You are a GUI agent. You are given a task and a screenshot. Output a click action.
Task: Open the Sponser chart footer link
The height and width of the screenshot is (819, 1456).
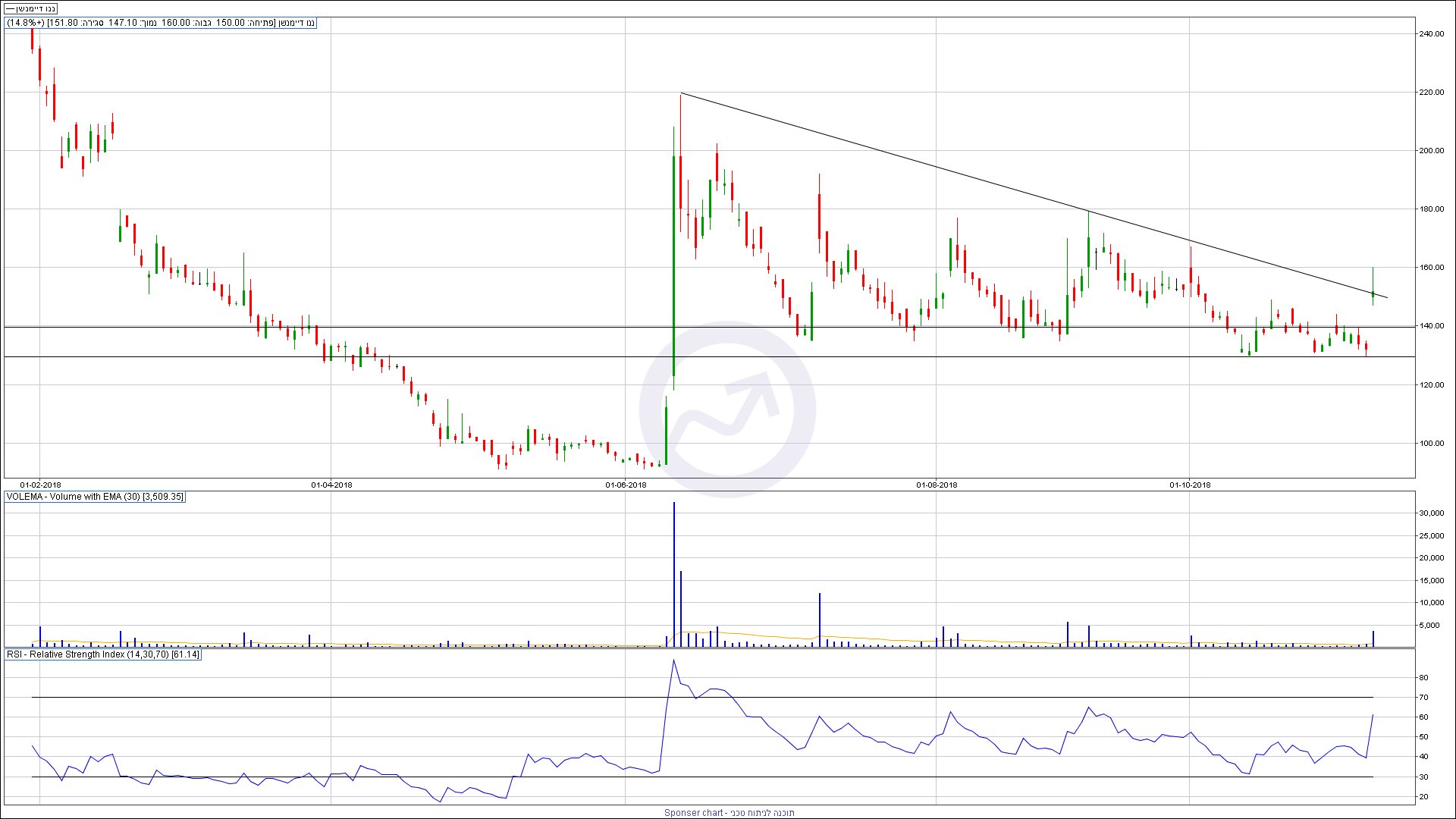click(x=729, y=812)
